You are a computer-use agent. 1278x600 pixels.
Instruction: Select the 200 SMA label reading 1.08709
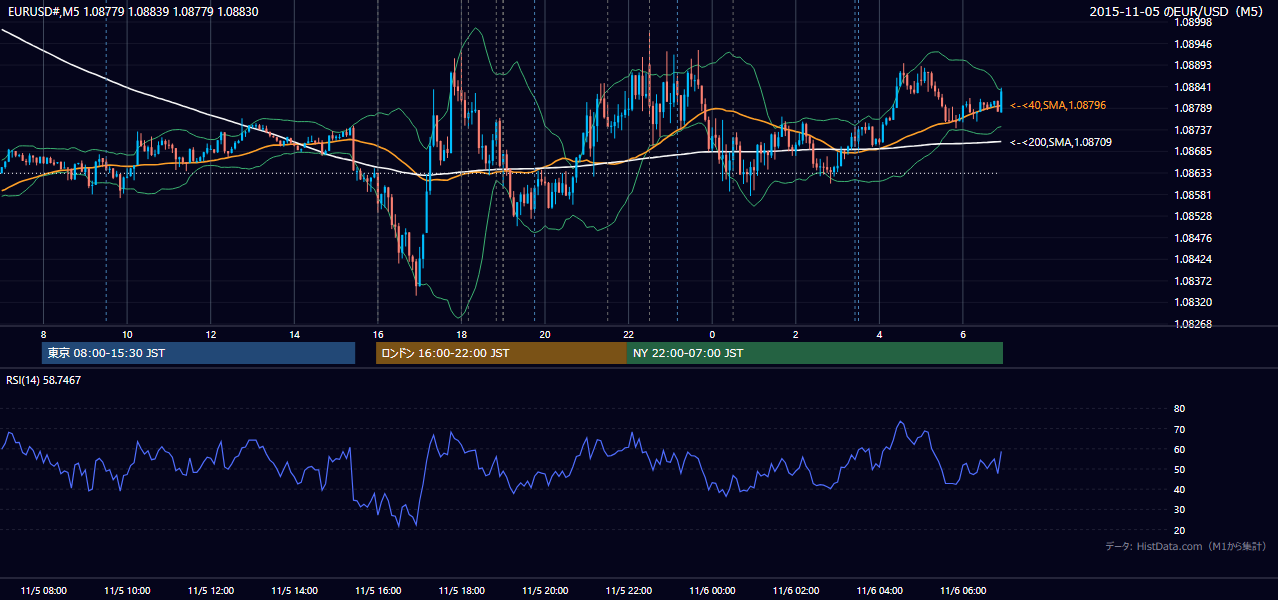click(x=1061, y=142)
